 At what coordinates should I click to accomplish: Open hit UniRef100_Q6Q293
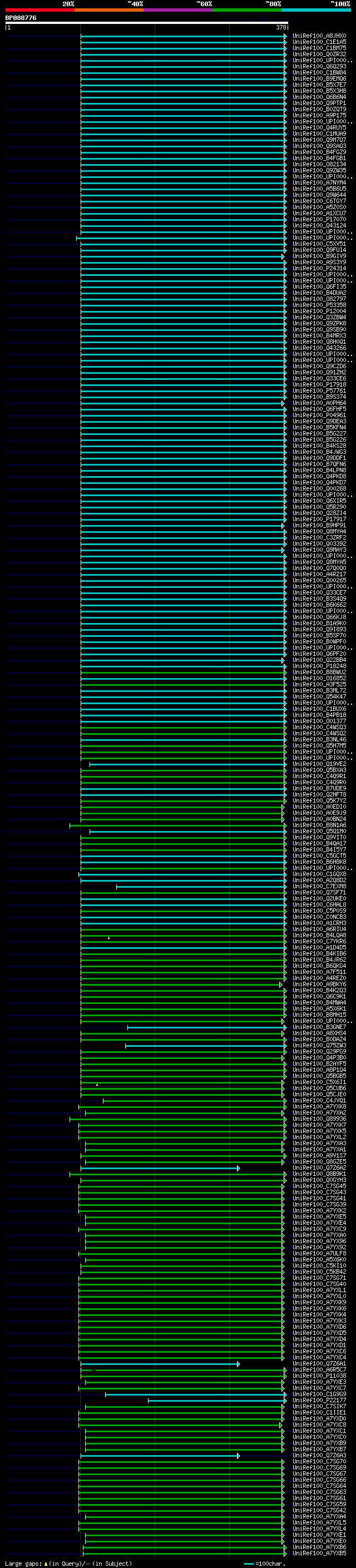coord(319,66)
